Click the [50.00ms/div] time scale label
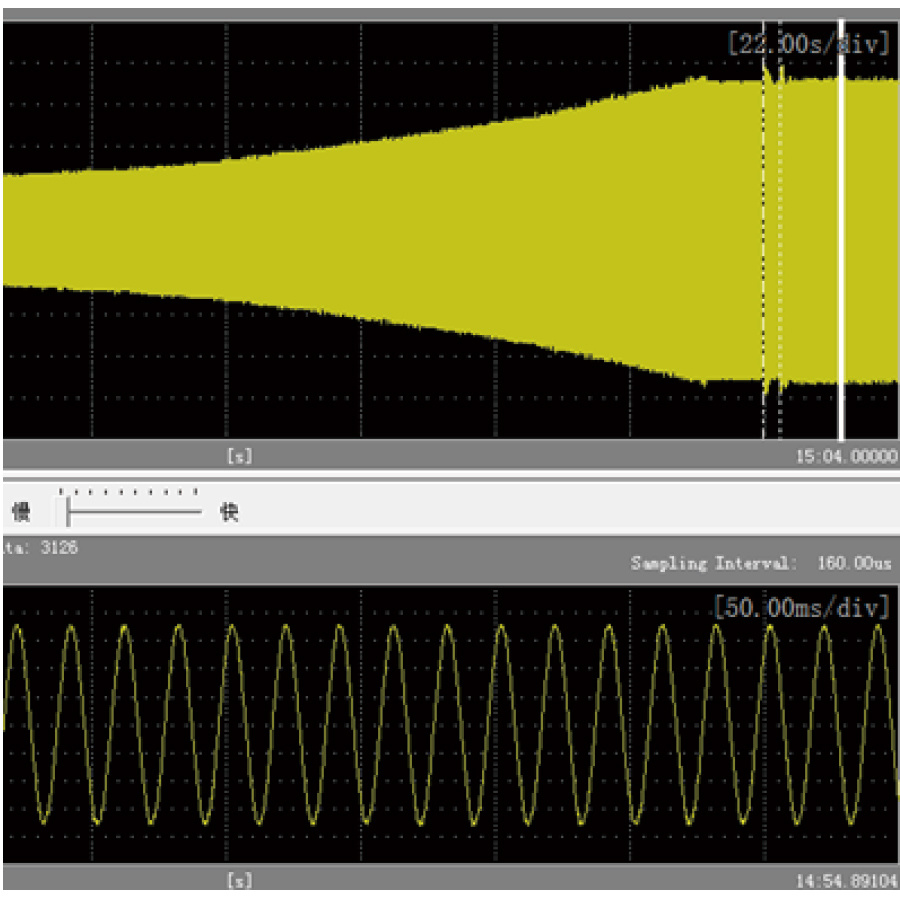 (801, 607)
